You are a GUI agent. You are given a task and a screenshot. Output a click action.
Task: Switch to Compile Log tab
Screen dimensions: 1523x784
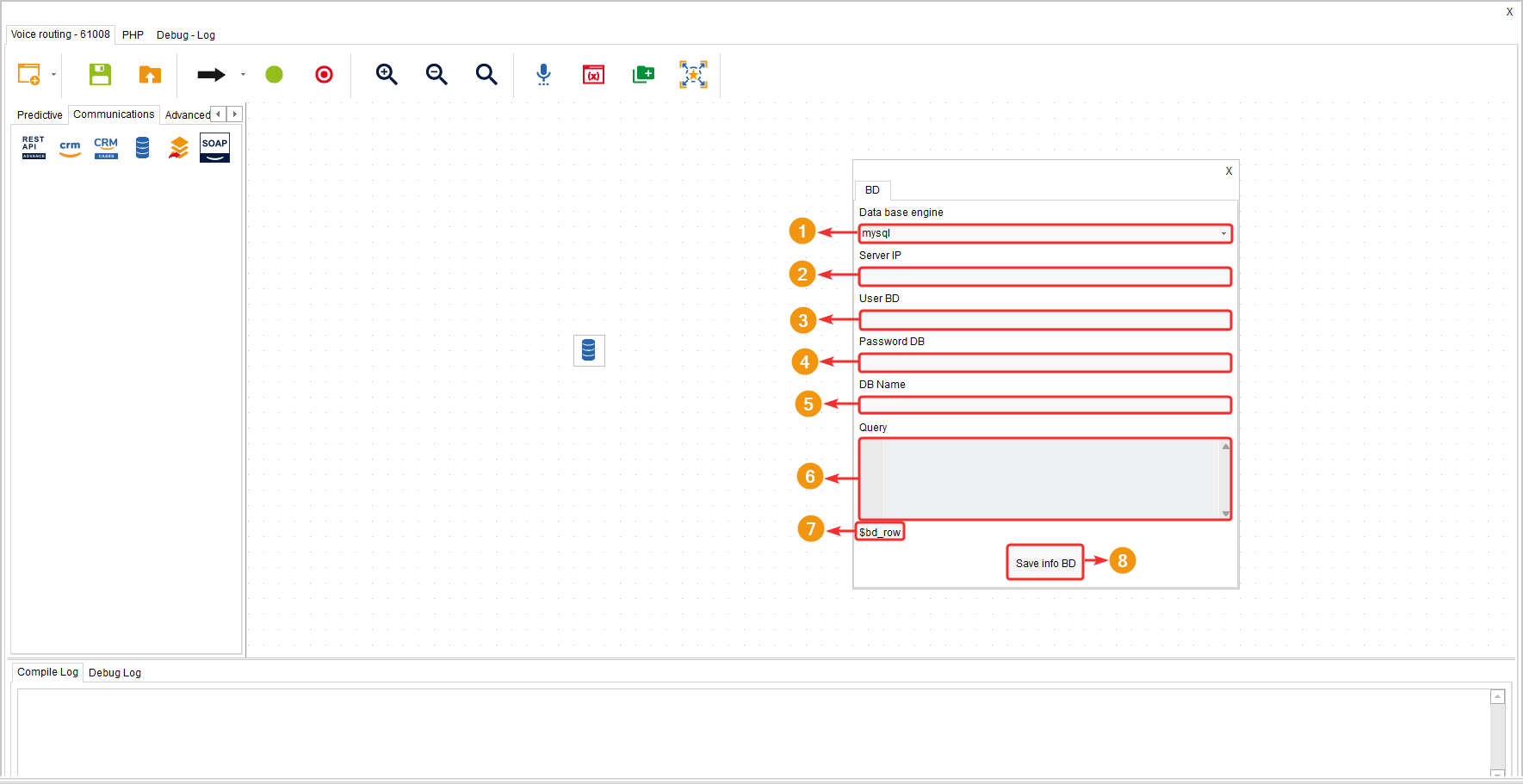coord(47,672)
